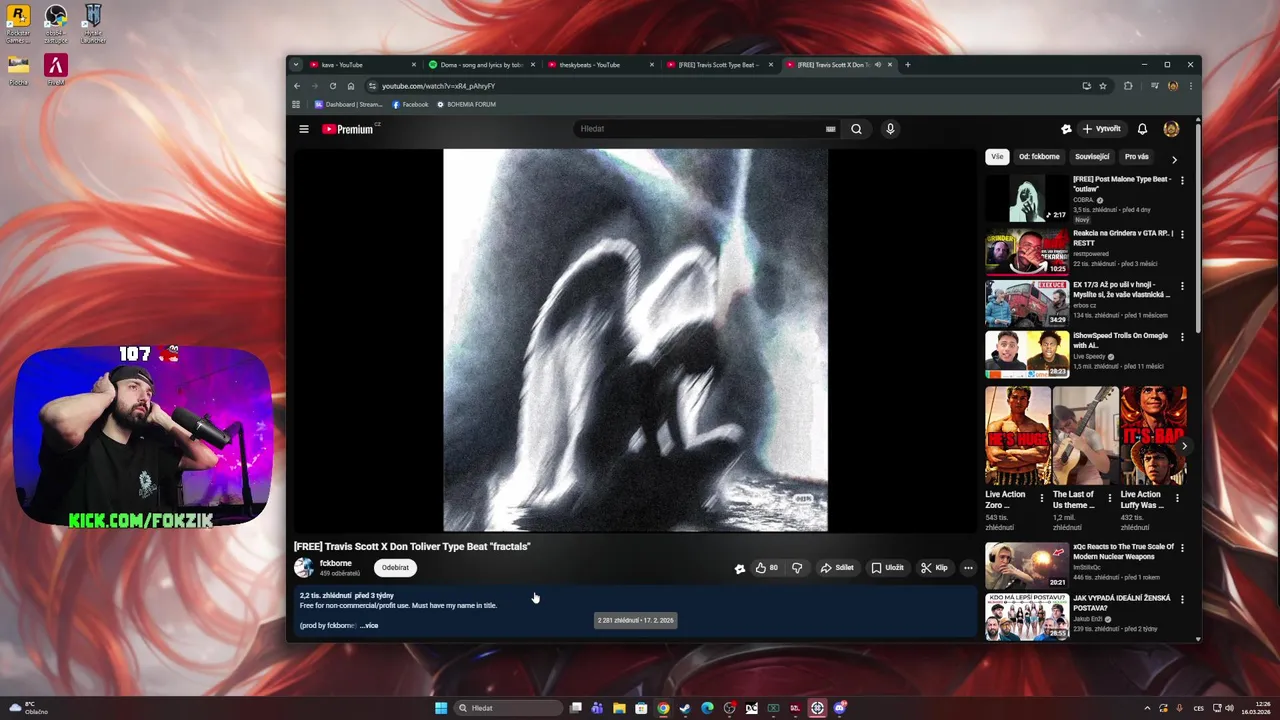Open options for The Last of Us theme short

(1109, 497)
